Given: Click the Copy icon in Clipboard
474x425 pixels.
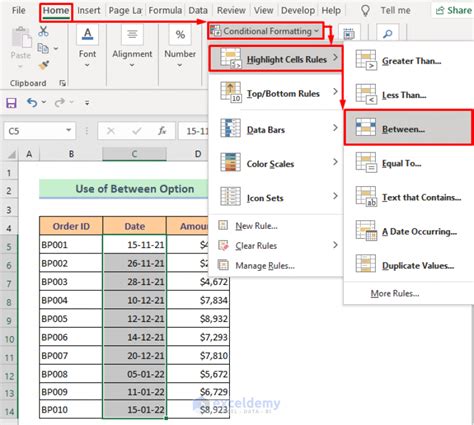Looking at the screenshot, I should [x=43, y=48].
